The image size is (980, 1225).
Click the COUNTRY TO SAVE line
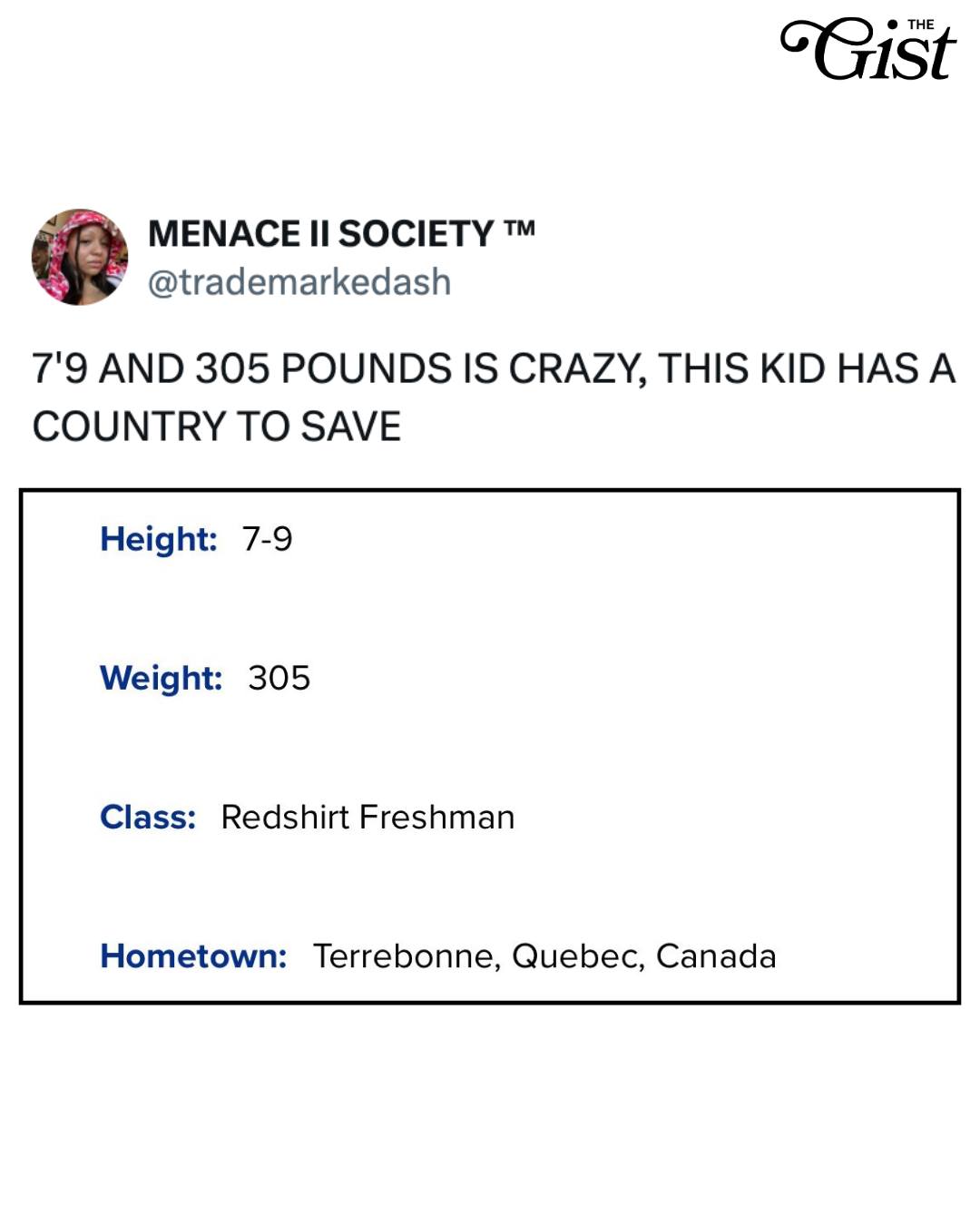click(217, 426)
